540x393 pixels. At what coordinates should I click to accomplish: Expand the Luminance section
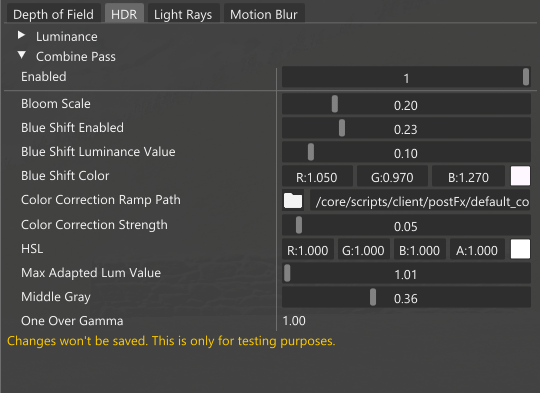(21, 35)
